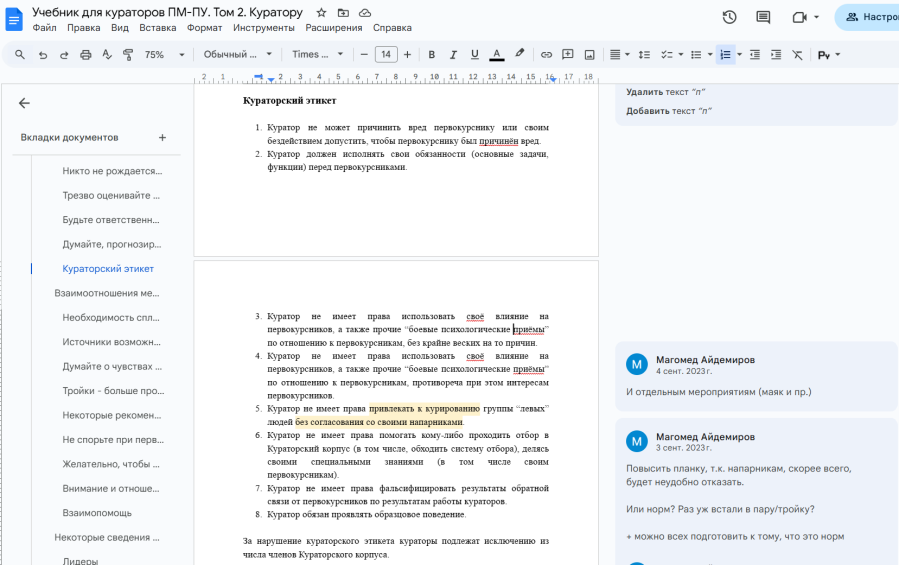
Task: Move document to folder icon
Action: coord(343,13)
